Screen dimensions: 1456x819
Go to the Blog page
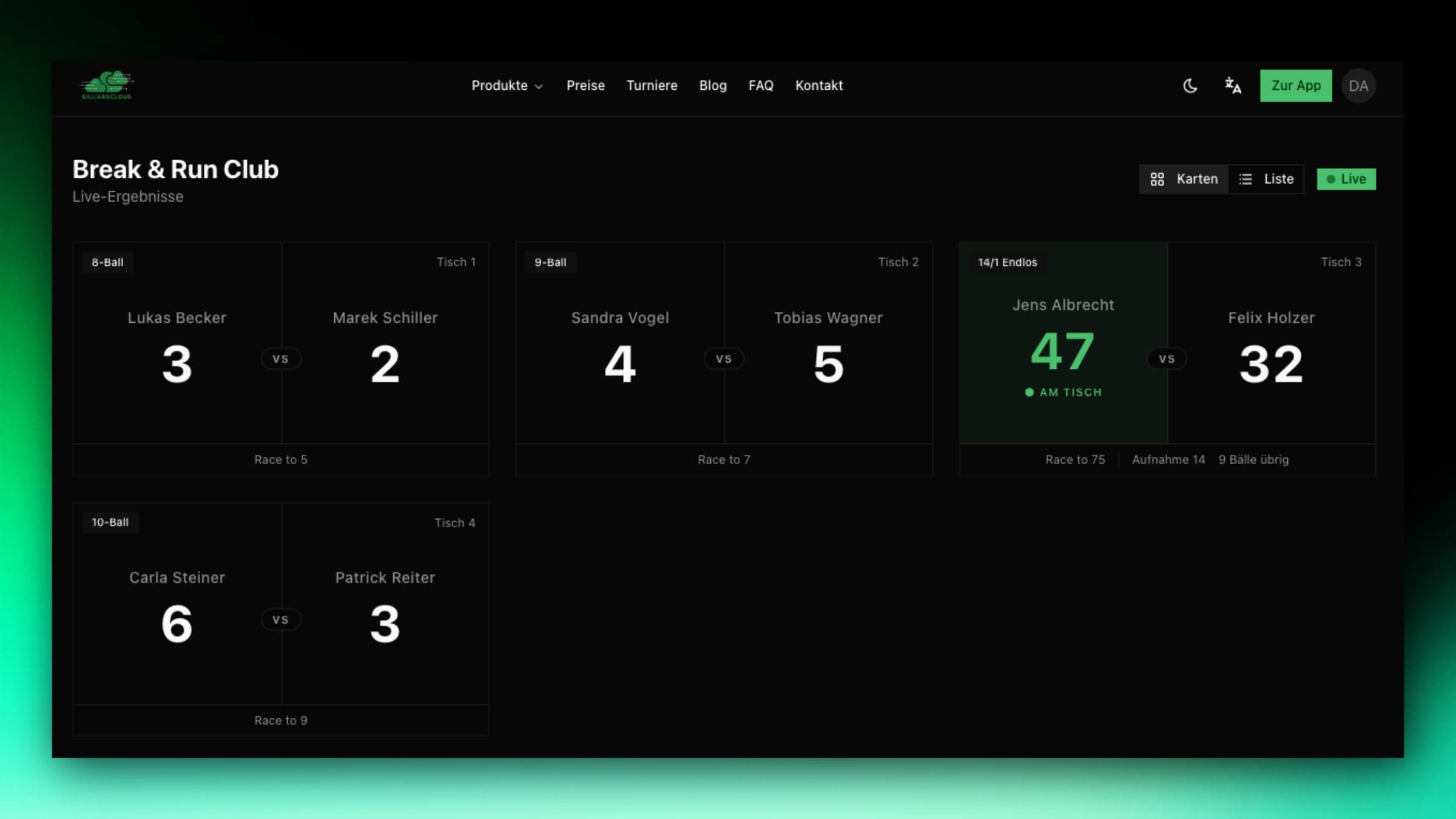coord(713,86)
